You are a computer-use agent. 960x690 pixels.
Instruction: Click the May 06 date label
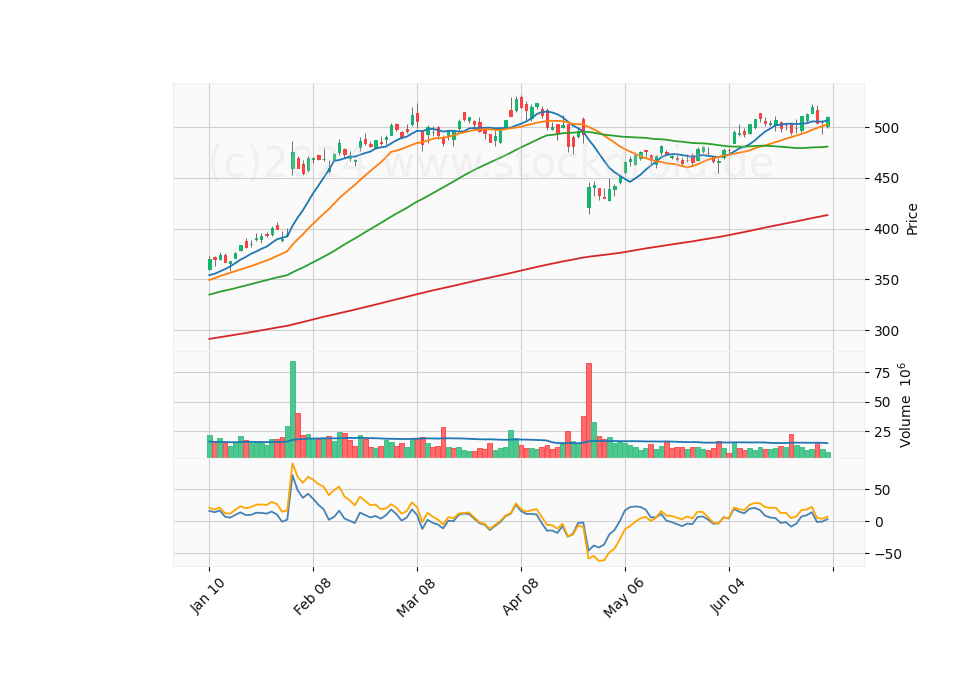click(x=624, y=597)
